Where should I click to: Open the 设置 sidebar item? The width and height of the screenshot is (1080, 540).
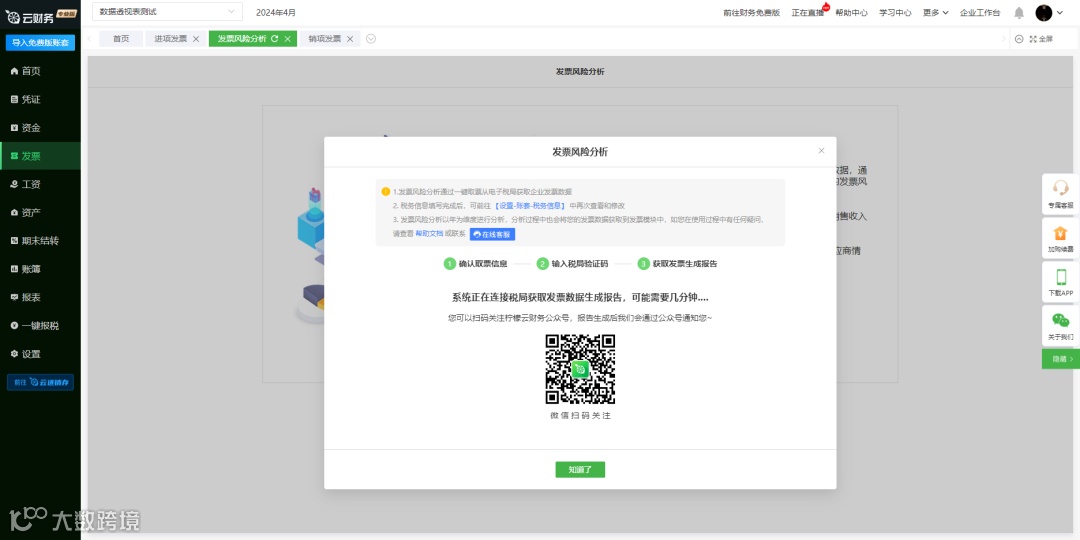40,353
